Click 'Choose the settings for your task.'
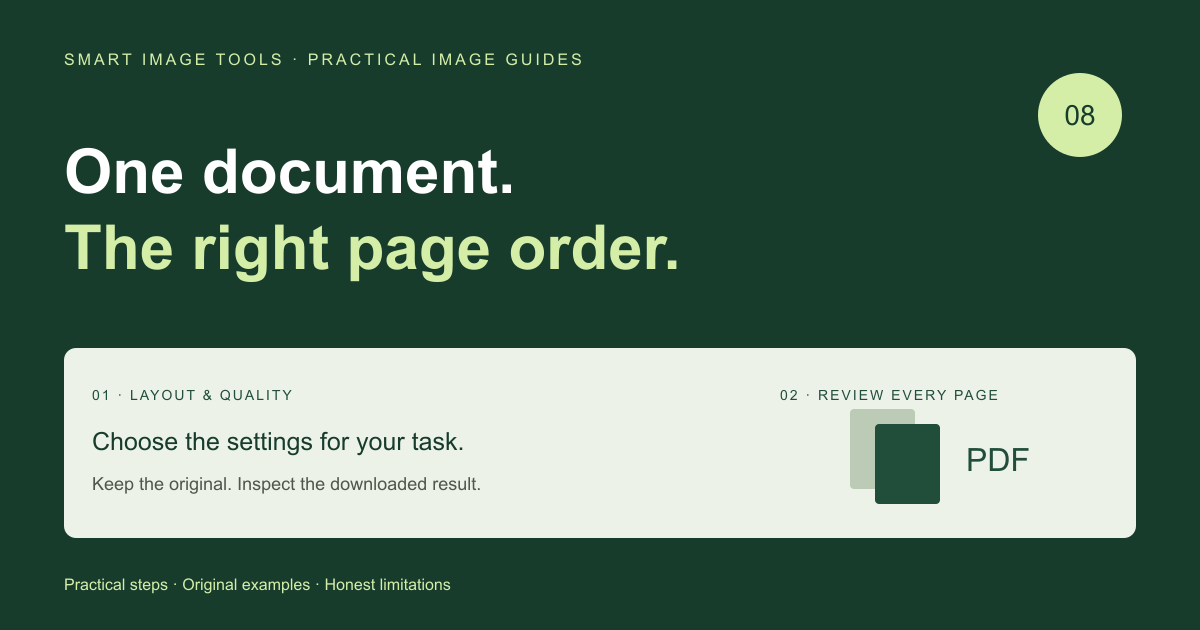1200x630 pixels. pyautogui.click(x=278, y=442)
